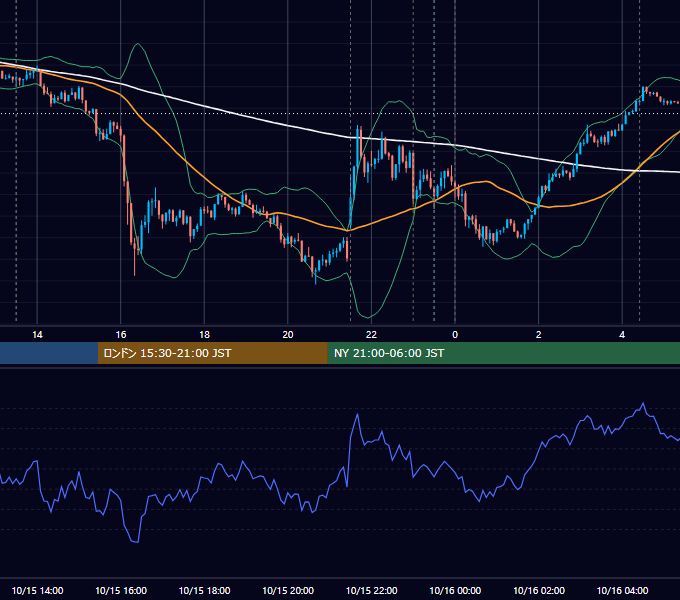Screen dimensions: 680x600
Task: Click the 10/16 00:00 date label
Action: click(455, 590)
